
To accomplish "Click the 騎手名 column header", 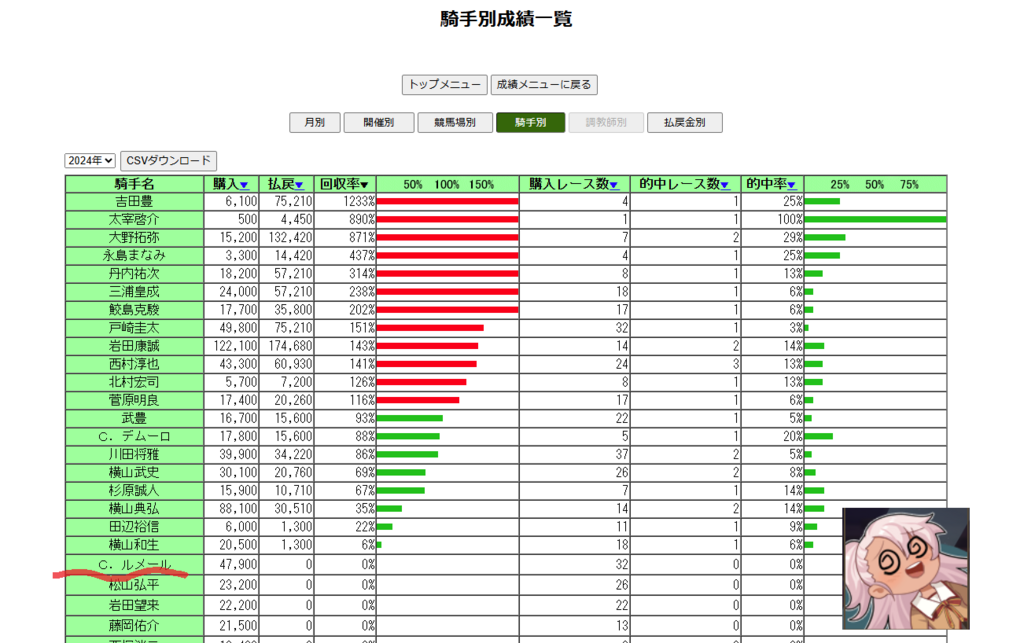I will [134, 184].
